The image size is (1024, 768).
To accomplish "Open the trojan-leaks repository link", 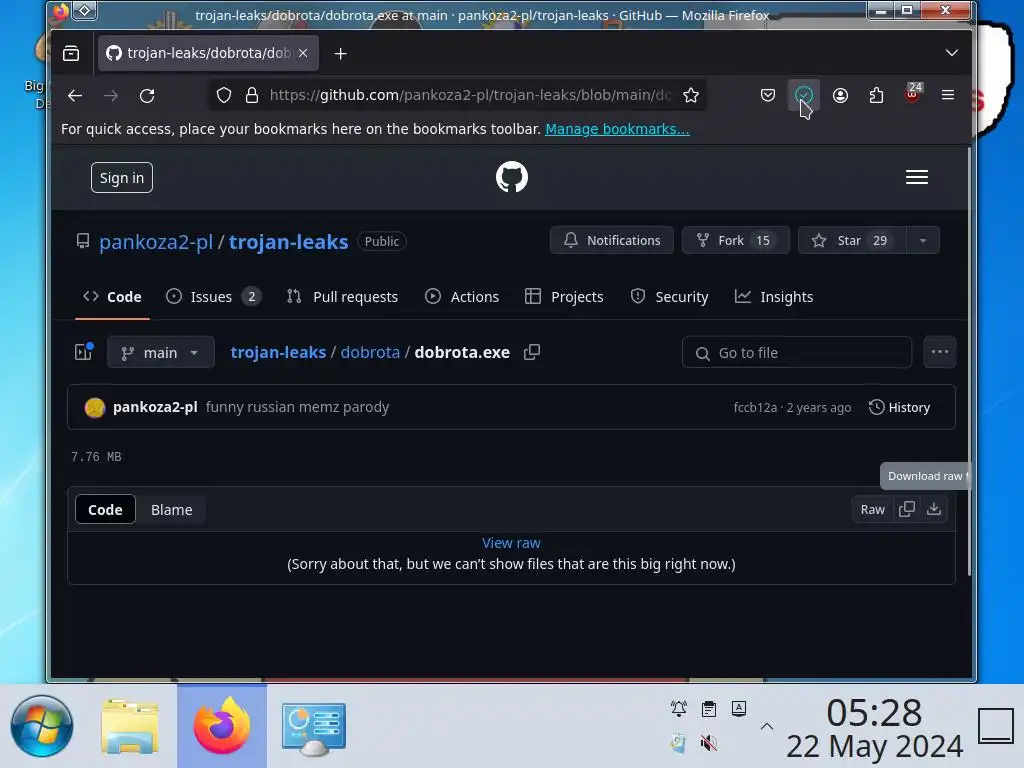I will [289, 242].
